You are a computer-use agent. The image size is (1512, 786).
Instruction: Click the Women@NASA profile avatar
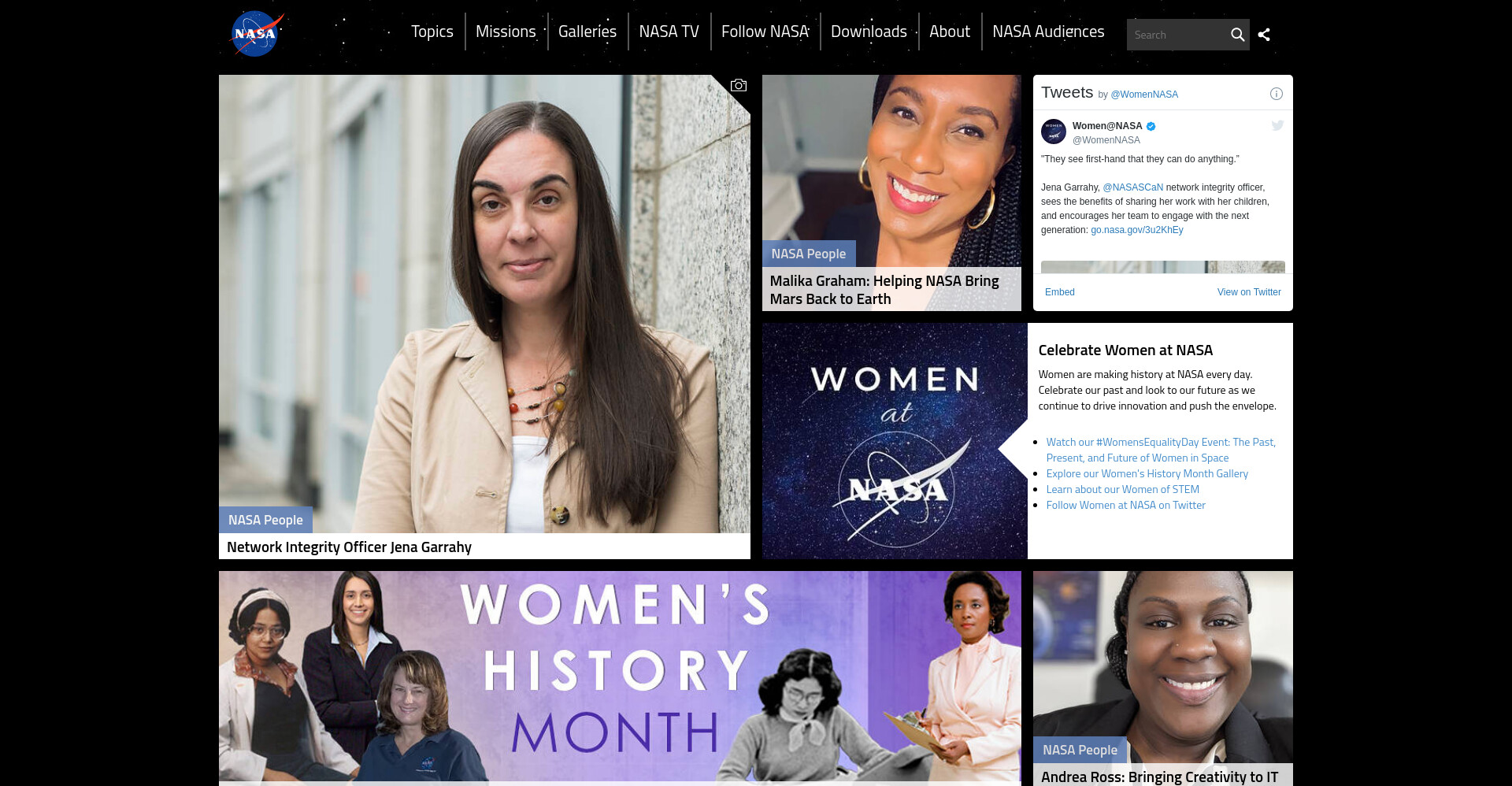(x=1054, y=132)
